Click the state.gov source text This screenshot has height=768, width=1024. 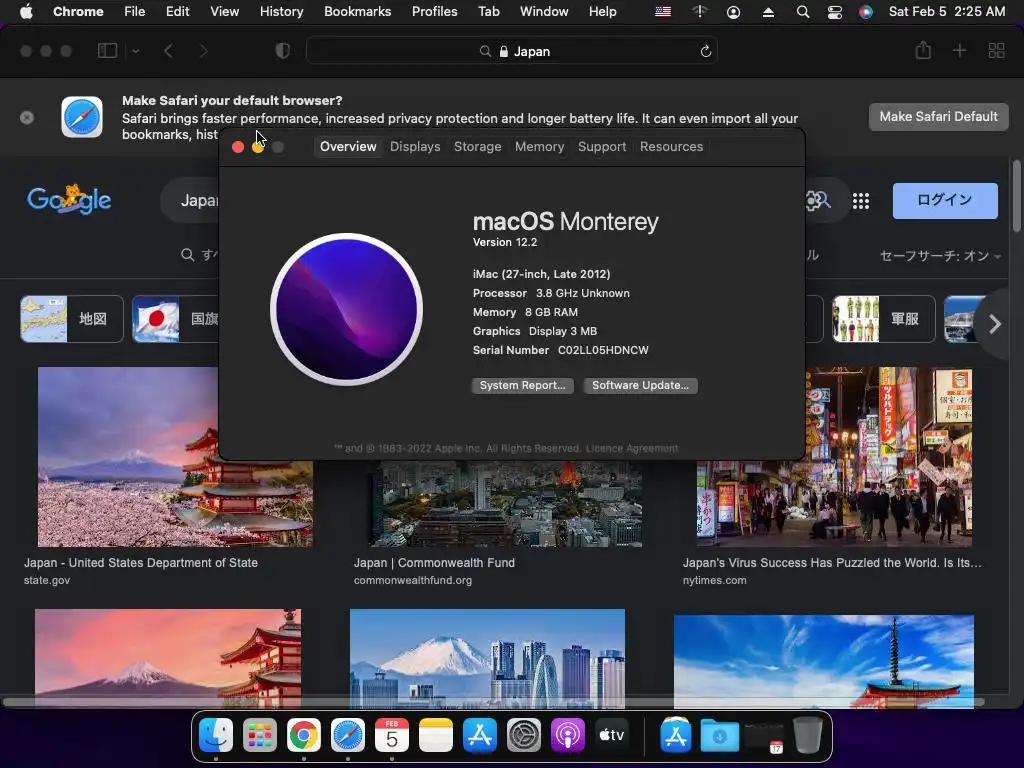47,581
